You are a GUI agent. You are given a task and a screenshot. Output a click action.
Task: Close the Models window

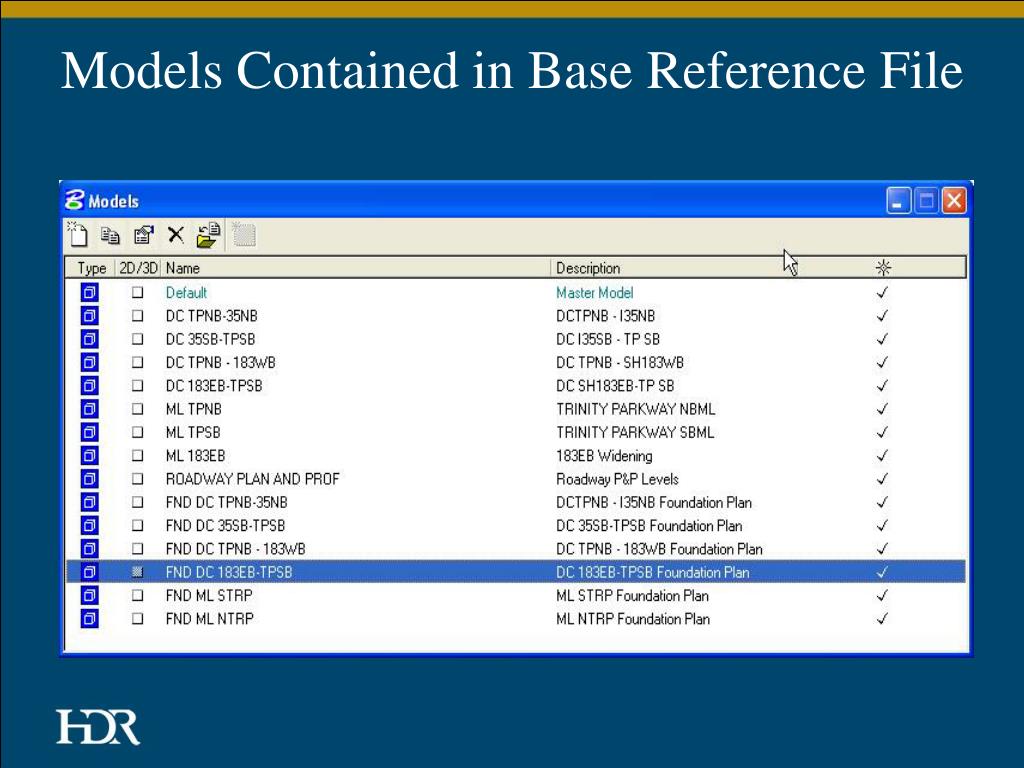tap(953, 200)
